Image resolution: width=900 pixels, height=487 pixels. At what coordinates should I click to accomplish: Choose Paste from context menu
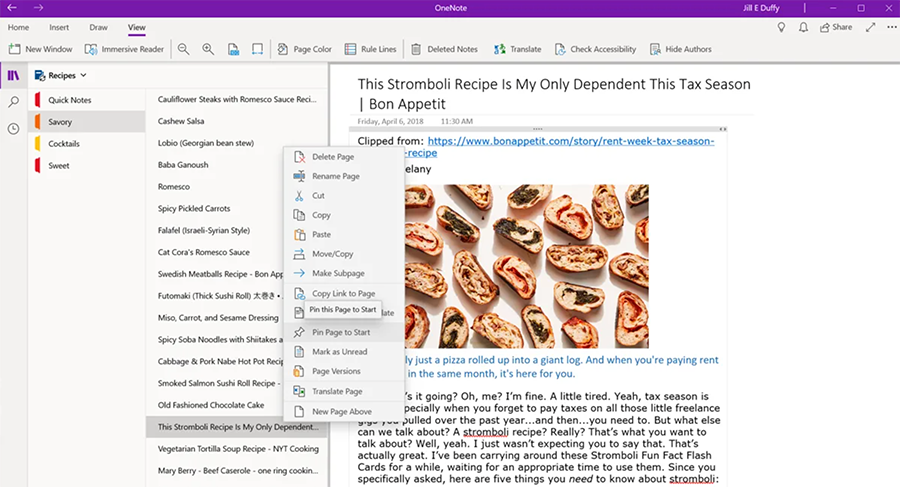coord(344,235)
